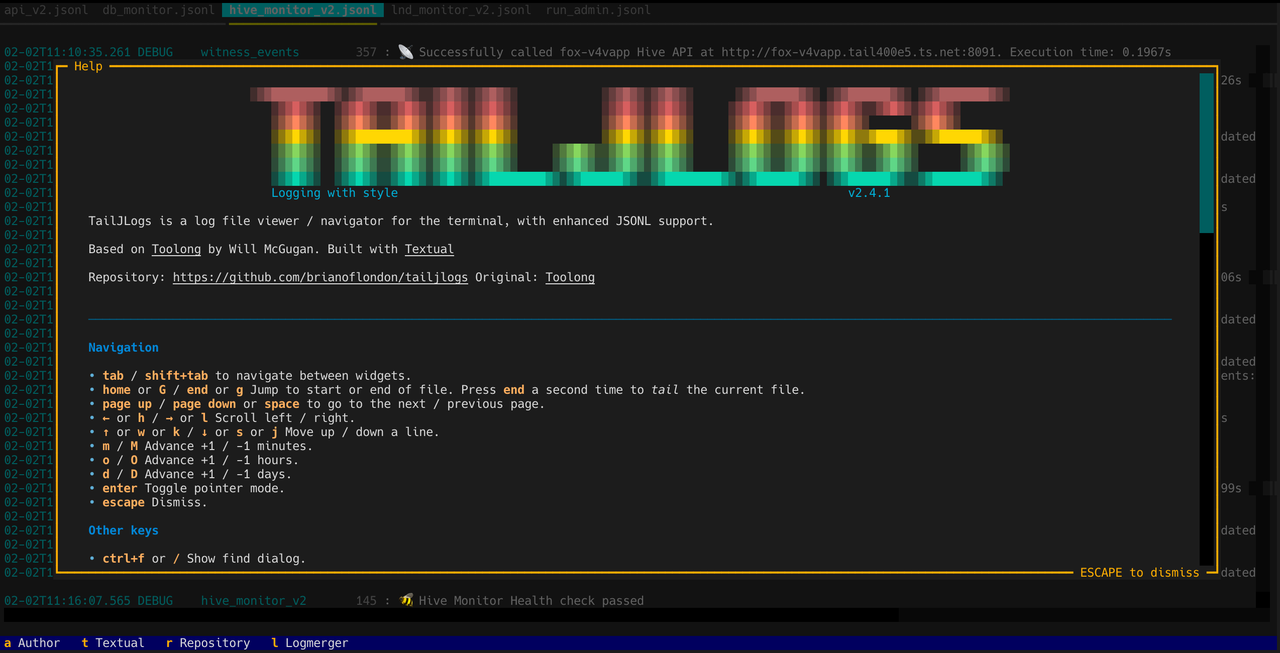Click the 'r Repository' footer shortcut
This screenshot has width=1280, height=653.
208,643
